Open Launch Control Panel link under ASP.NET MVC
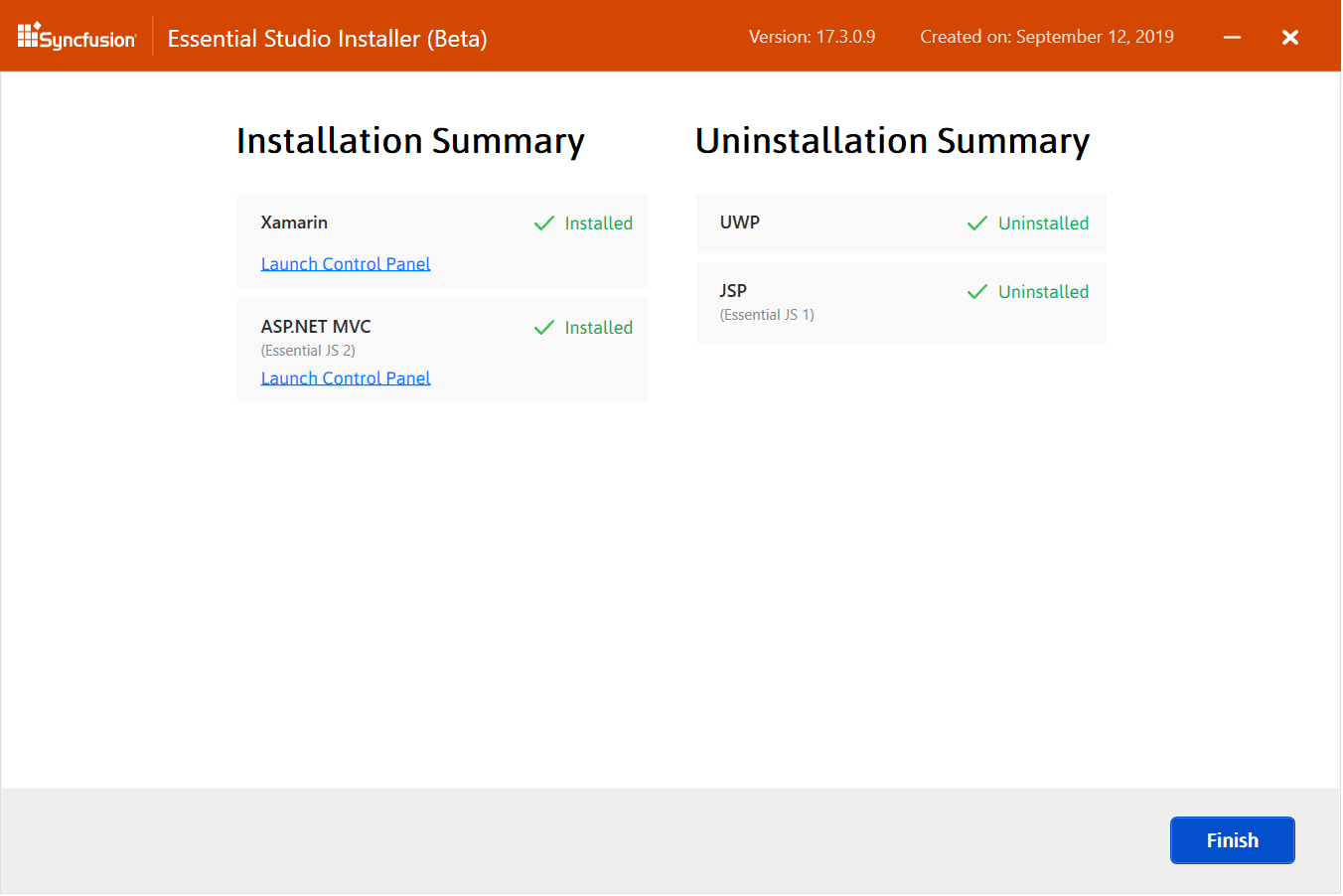Screen dimensions: 1343x896 [x=345, y=378]
